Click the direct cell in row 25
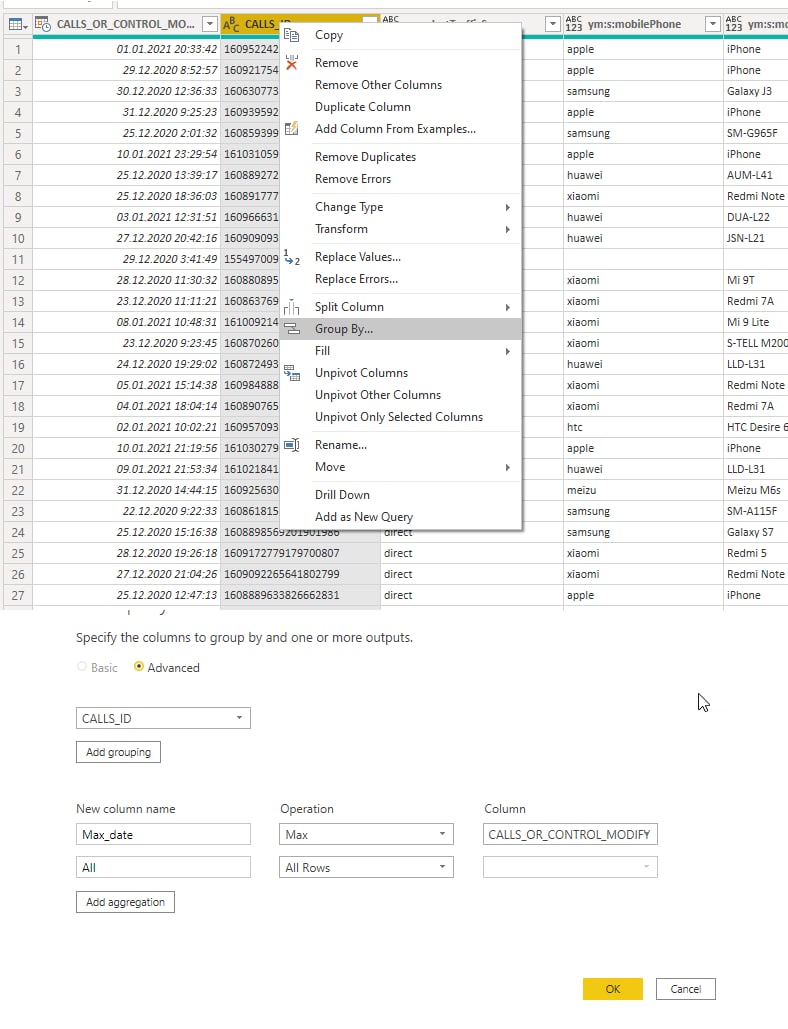 472,553
